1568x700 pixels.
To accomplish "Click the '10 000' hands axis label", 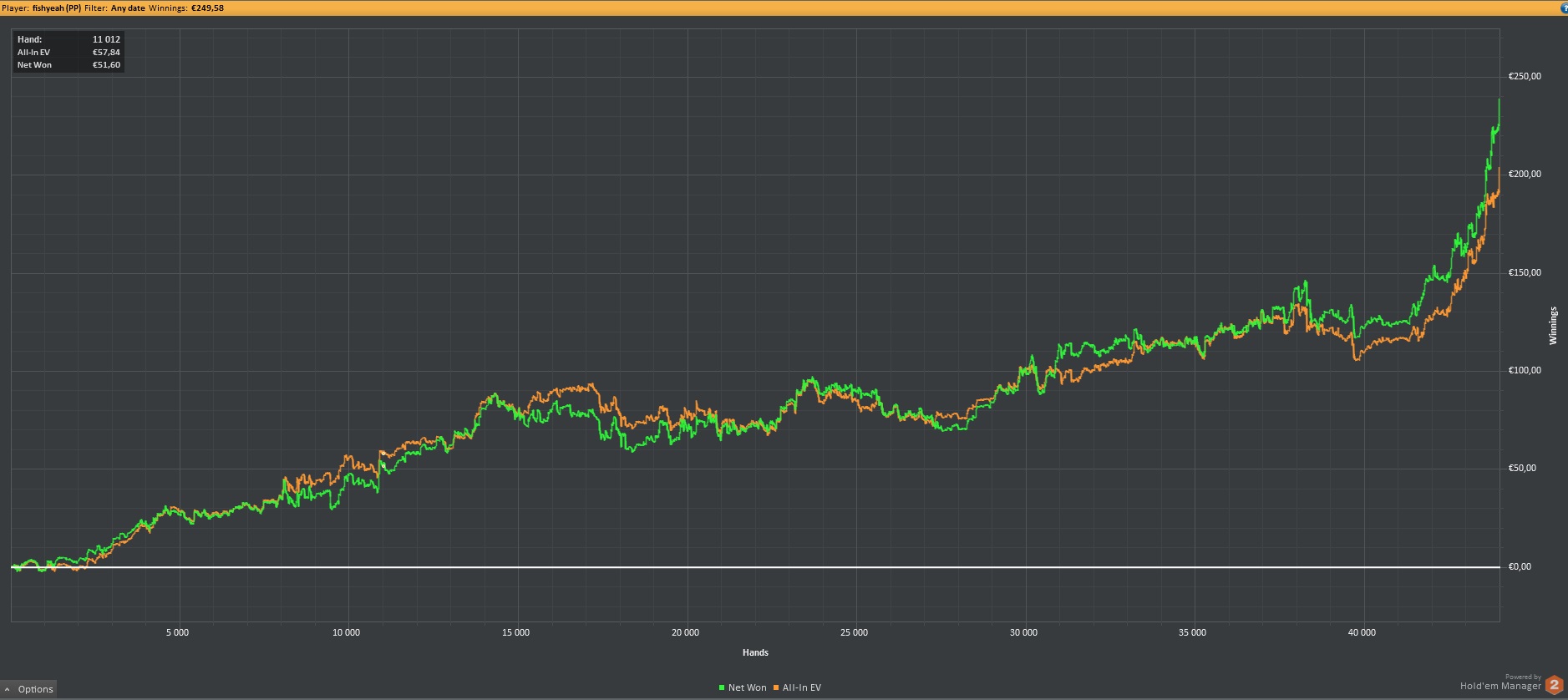I will [346, 632].
